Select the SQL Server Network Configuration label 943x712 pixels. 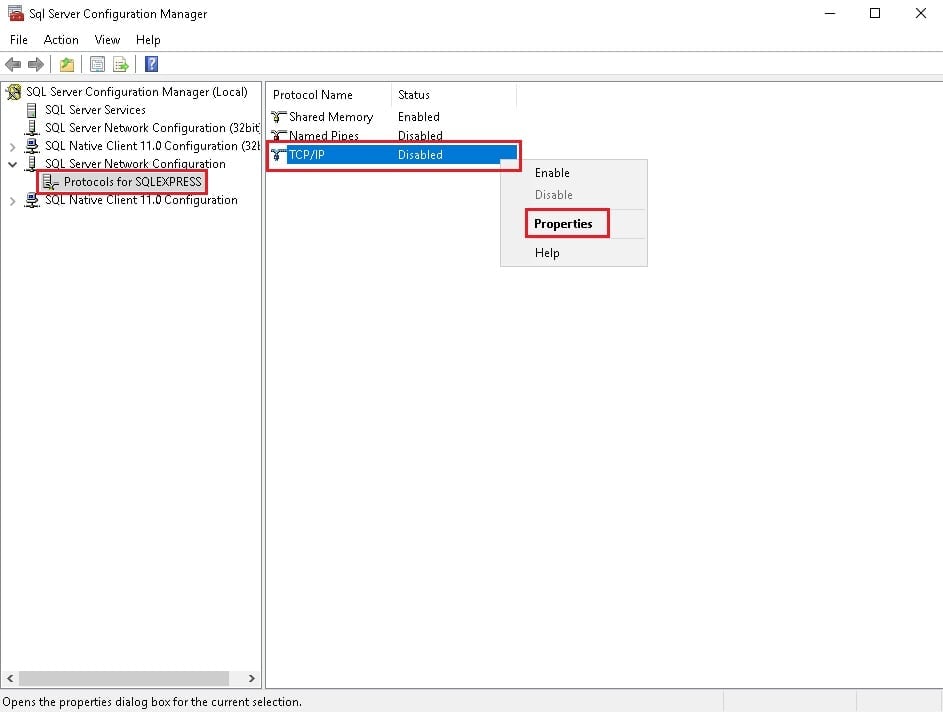click(135, 164)
